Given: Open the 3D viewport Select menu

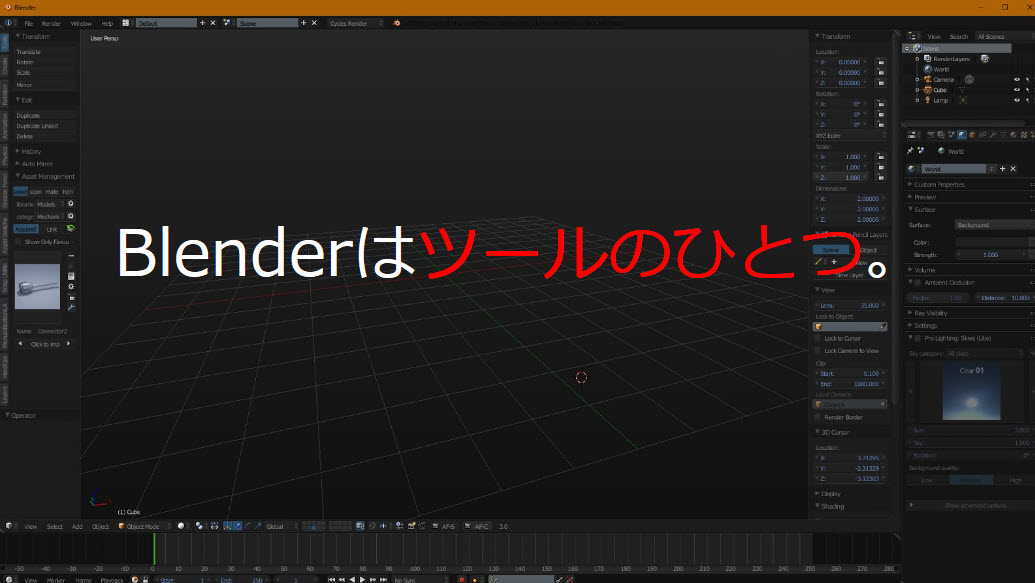Looking at the screenshot, I should [55, 526].
